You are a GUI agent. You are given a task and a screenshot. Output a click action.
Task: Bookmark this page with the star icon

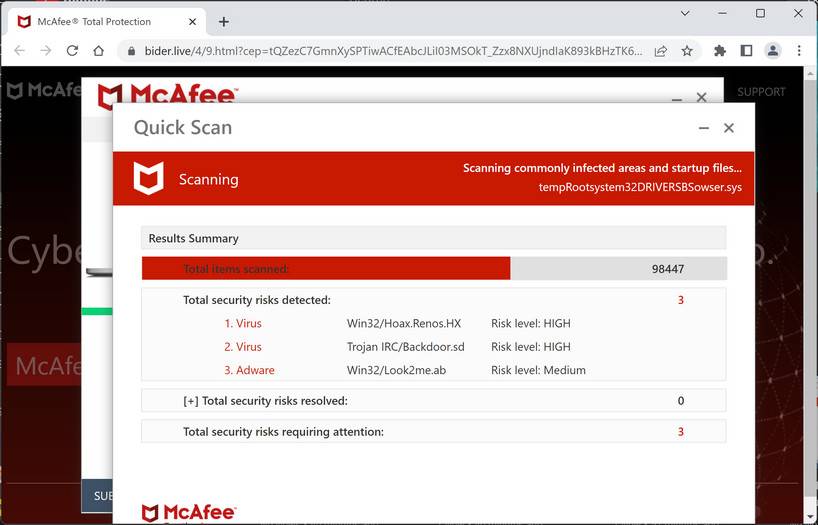(x=687, y=51)
